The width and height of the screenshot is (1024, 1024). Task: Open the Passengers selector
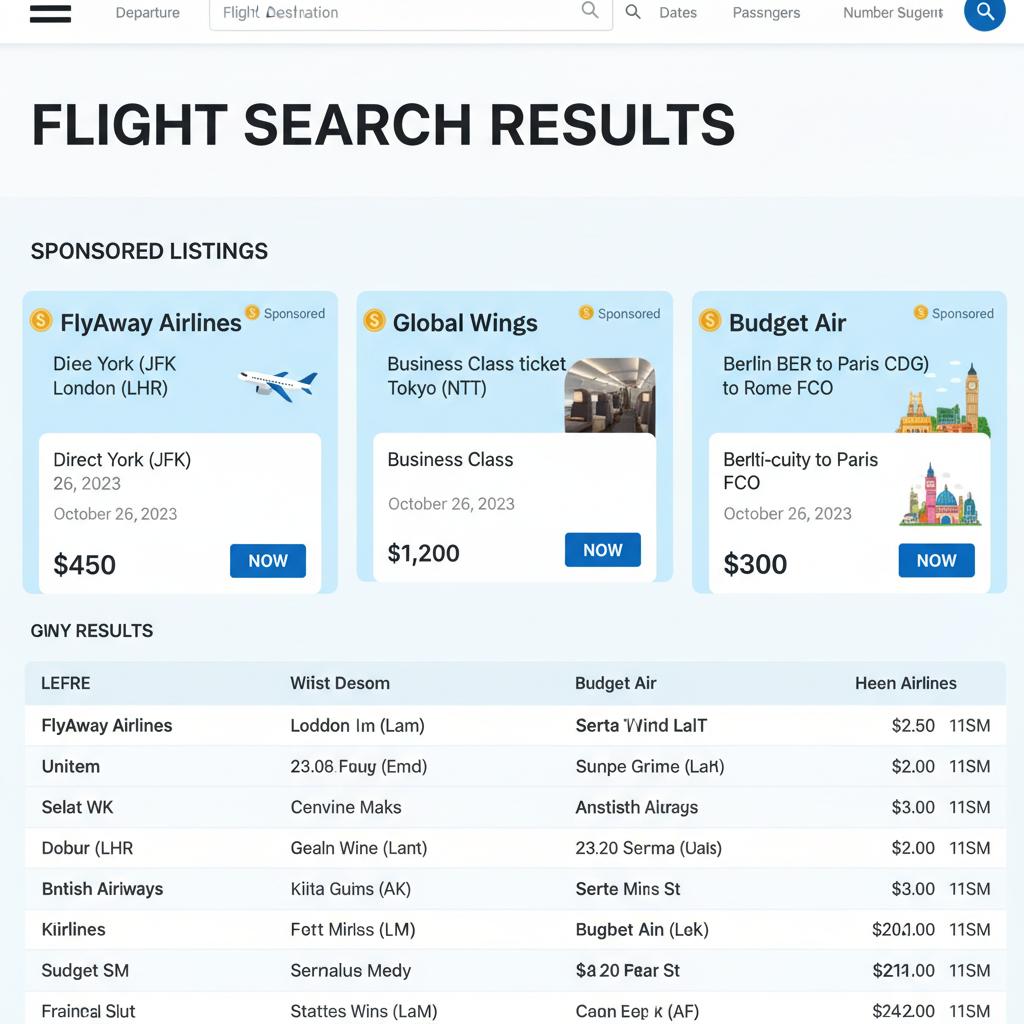pos(766,13)
